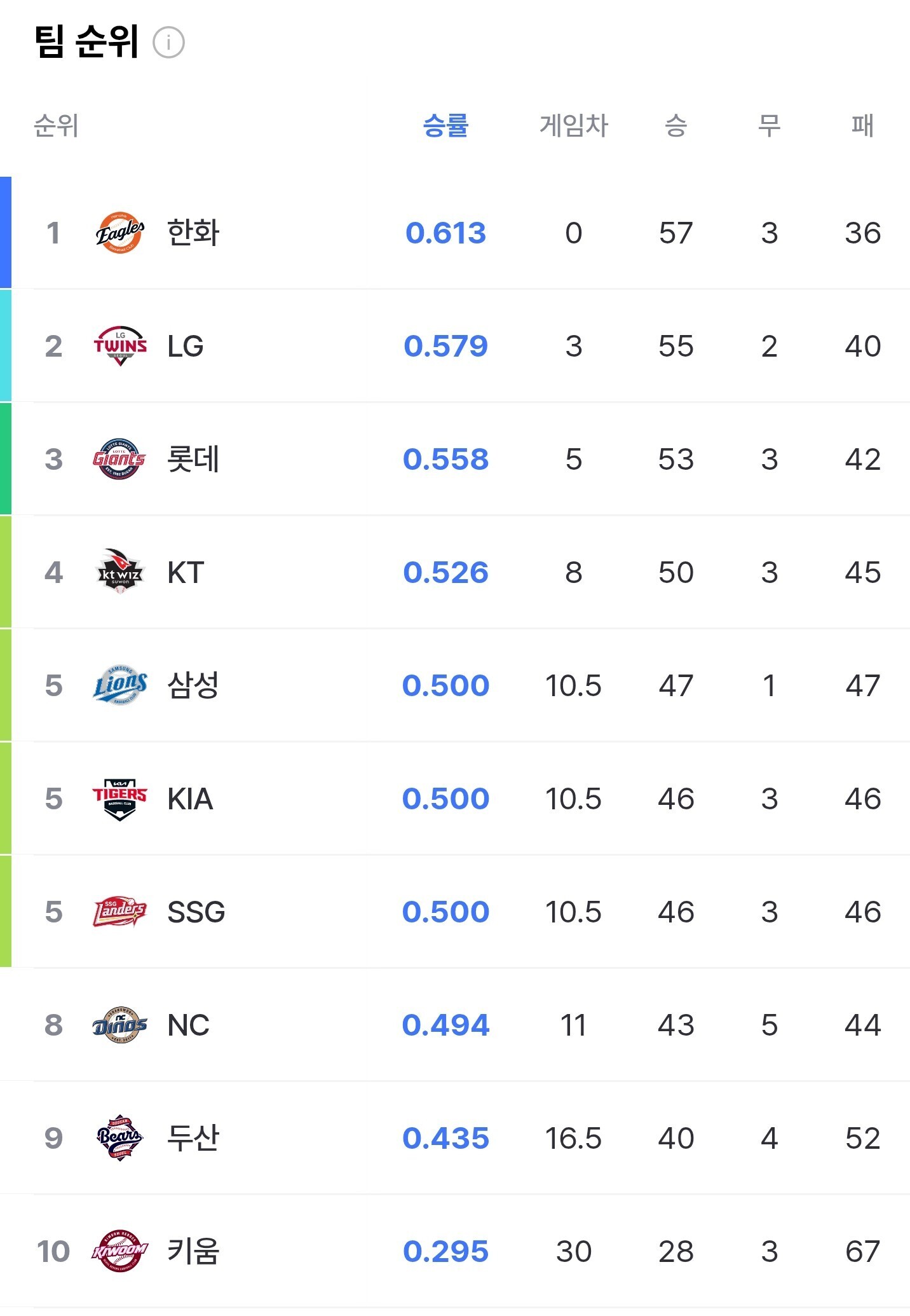
Task: Click the info icon beside 팀 순위
Action: [169, 43]
